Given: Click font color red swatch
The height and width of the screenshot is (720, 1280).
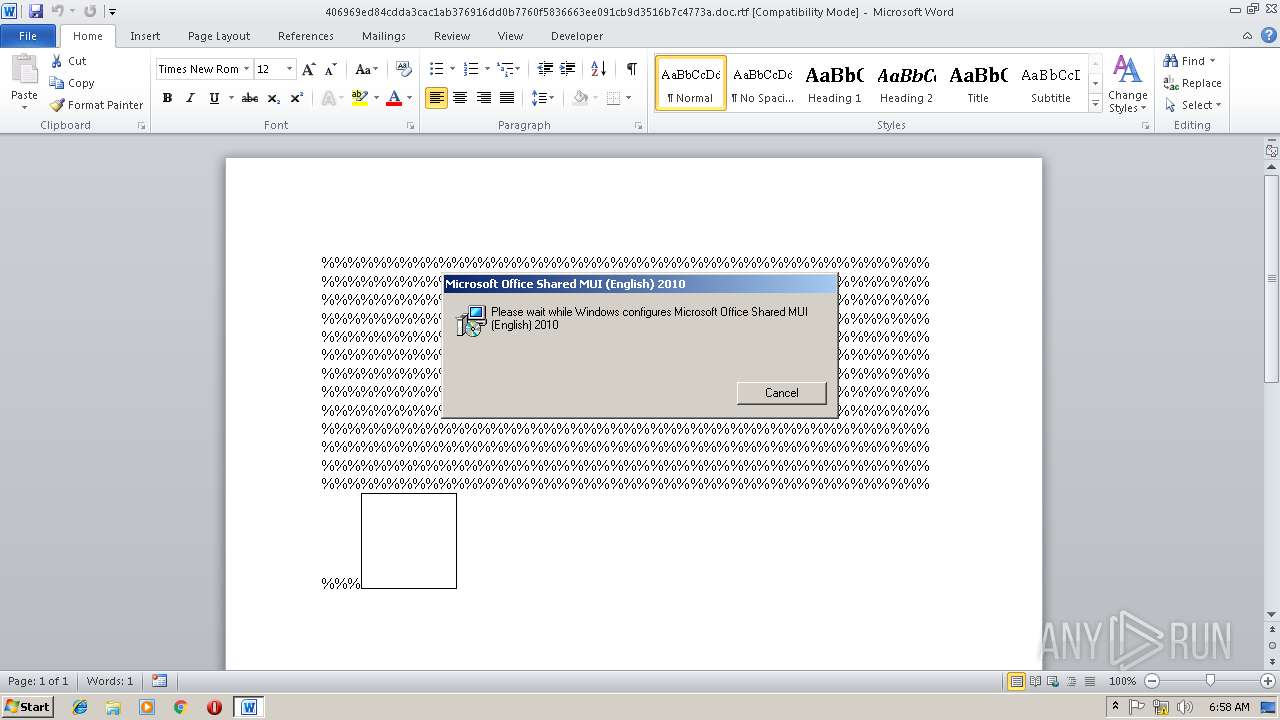Looking at the screenshot, I should (x=394, y=98).
